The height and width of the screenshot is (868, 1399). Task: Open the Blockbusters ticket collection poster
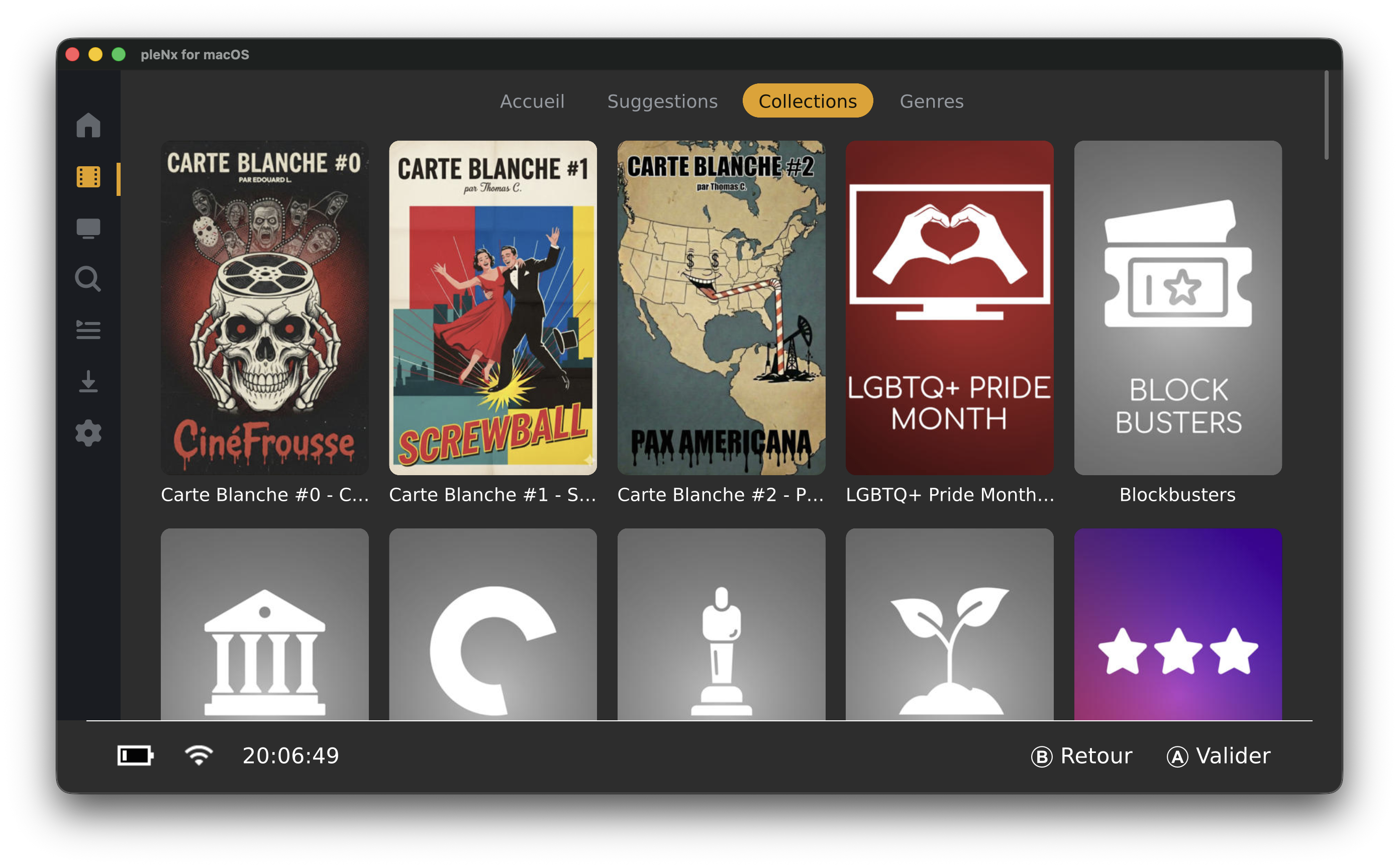[x=1177, y=308]
